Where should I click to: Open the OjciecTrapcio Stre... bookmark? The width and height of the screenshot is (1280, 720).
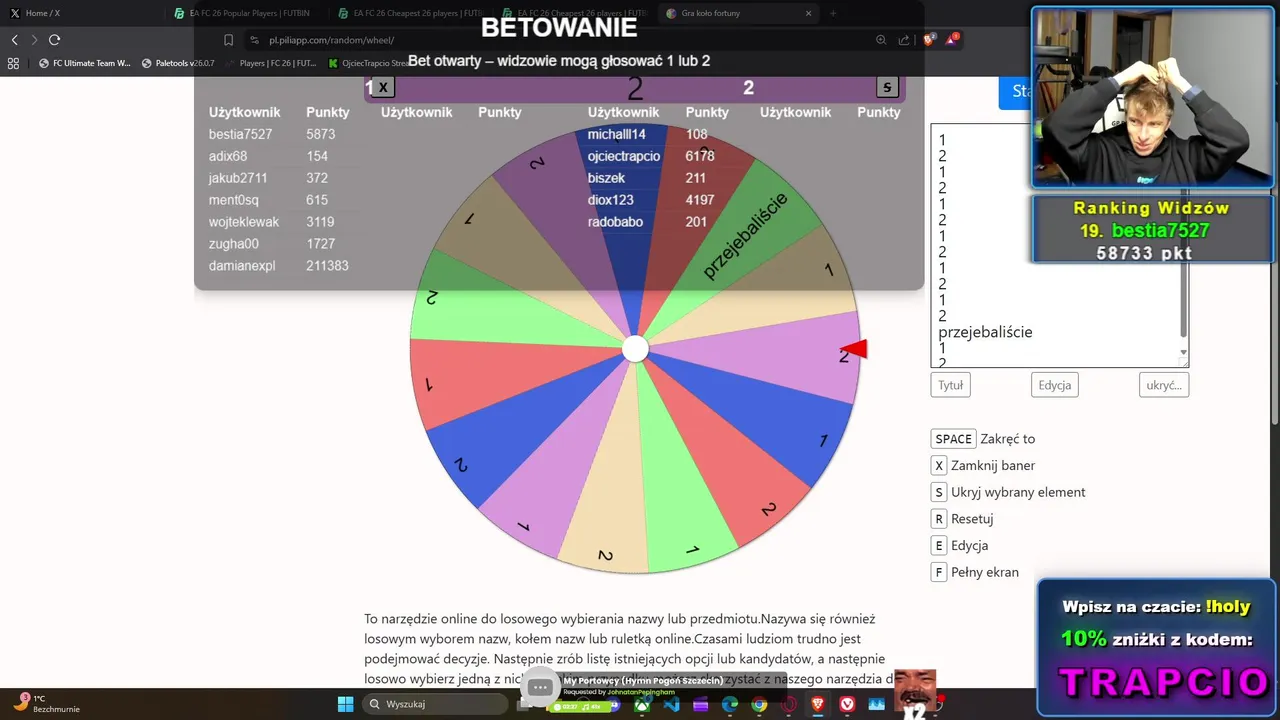click(x=367, y=63)
